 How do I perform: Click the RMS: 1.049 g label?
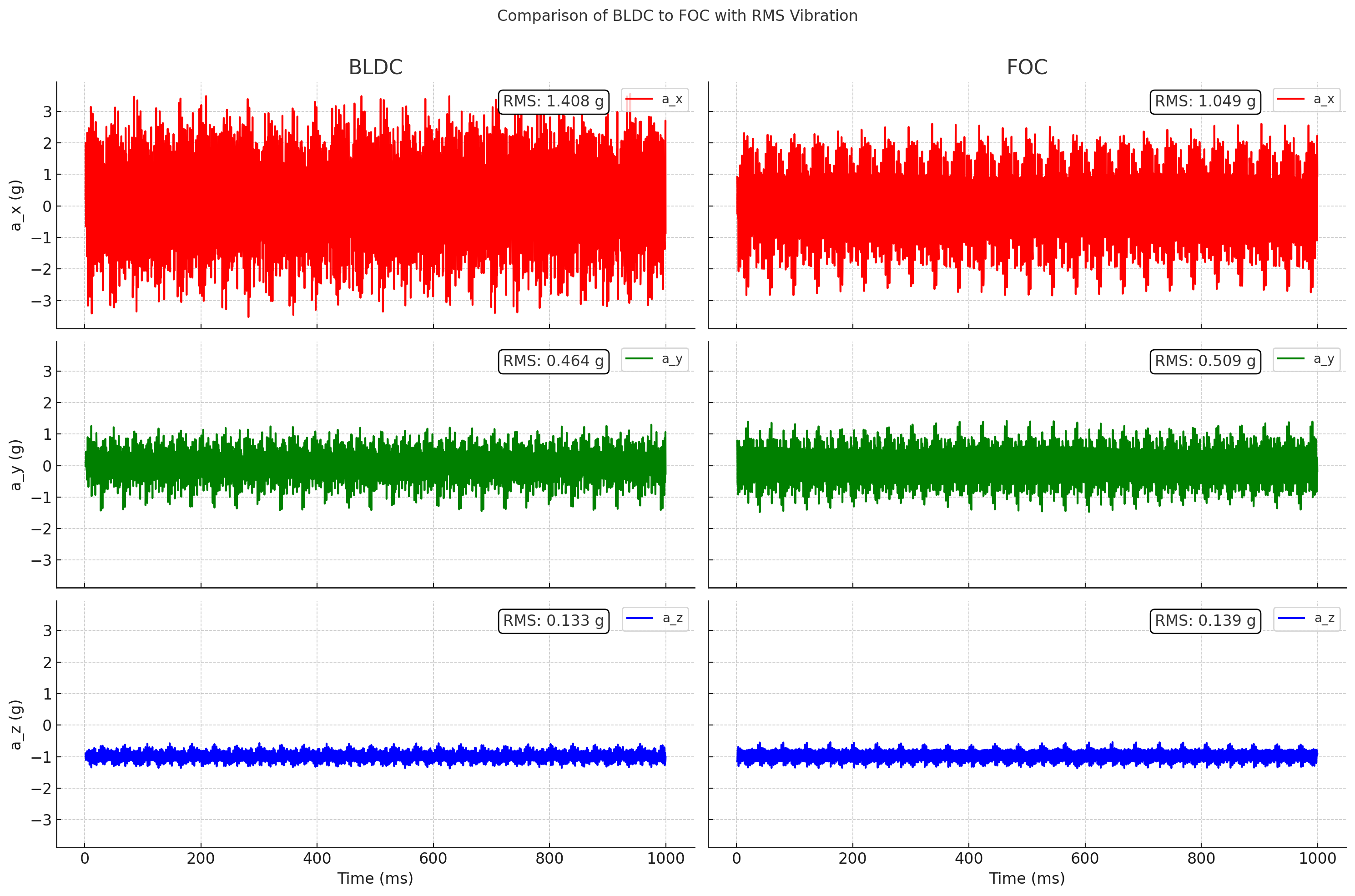point(1205,102)
